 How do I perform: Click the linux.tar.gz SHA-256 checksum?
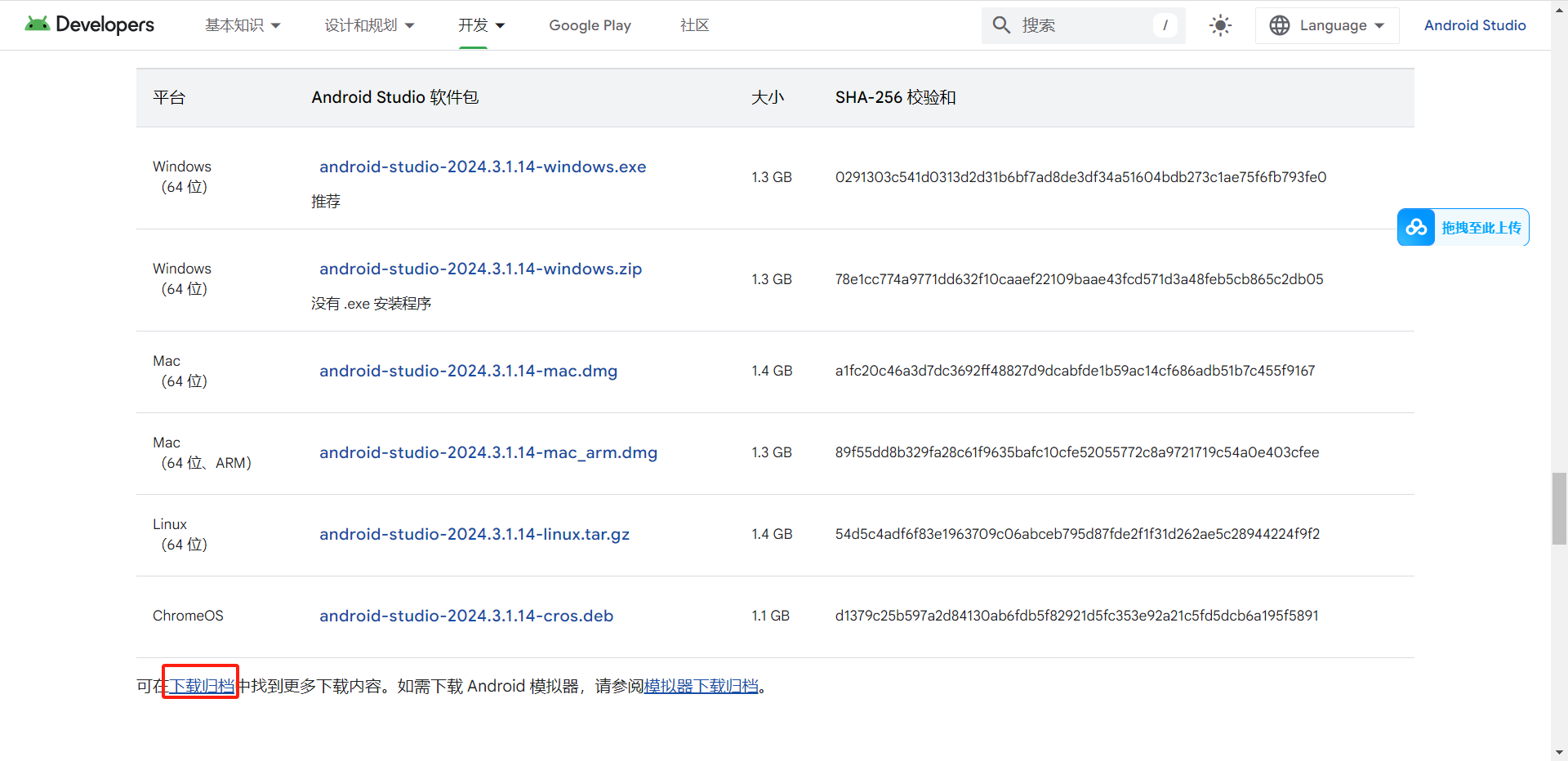coord(1077,534)
